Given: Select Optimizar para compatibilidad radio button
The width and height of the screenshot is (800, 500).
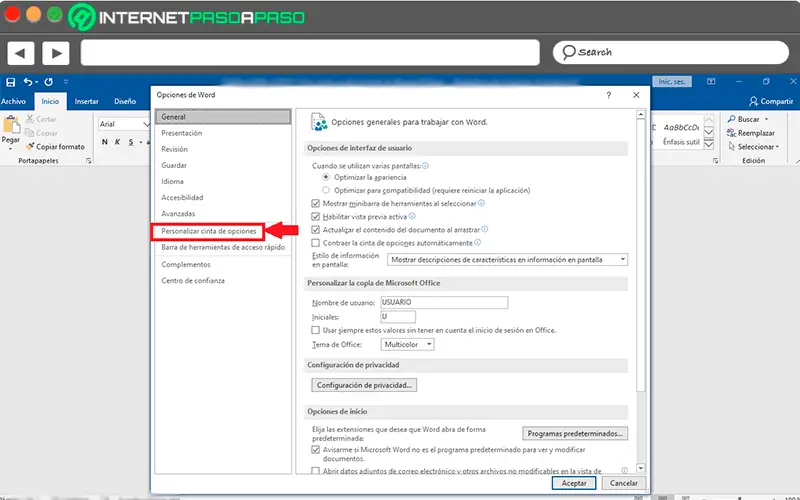Looking at the screenshot, I should pos(326,190).
